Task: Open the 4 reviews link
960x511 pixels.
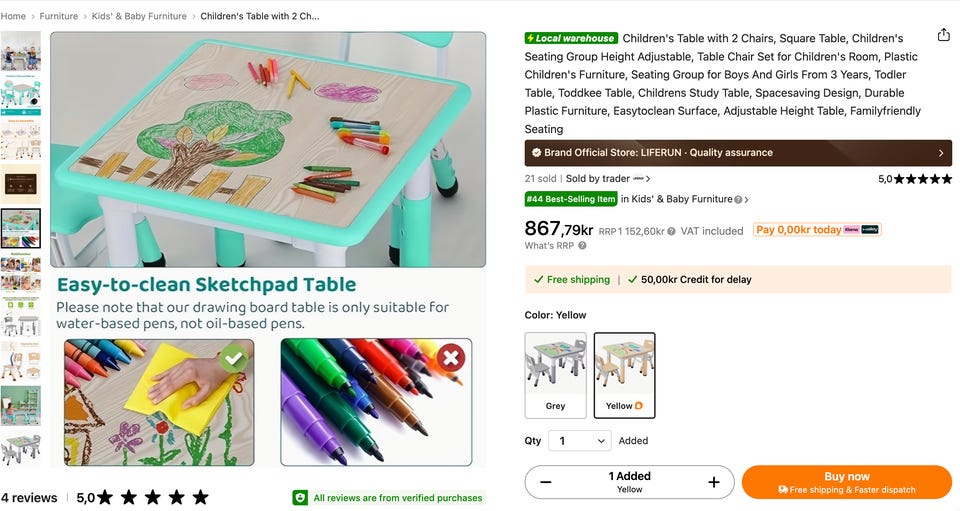Action: point(29,497)
